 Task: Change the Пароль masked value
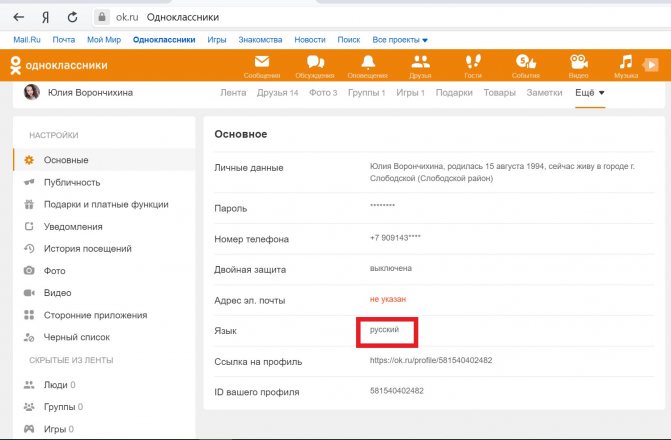point(382,206)
